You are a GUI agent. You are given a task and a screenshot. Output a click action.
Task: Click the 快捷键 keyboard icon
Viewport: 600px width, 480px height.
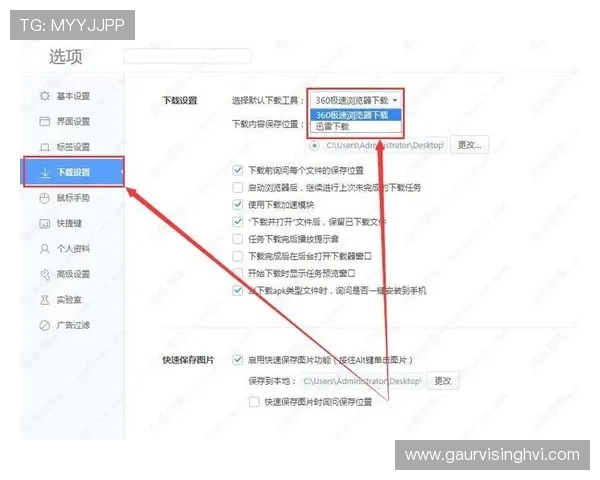tap(45, 224)
